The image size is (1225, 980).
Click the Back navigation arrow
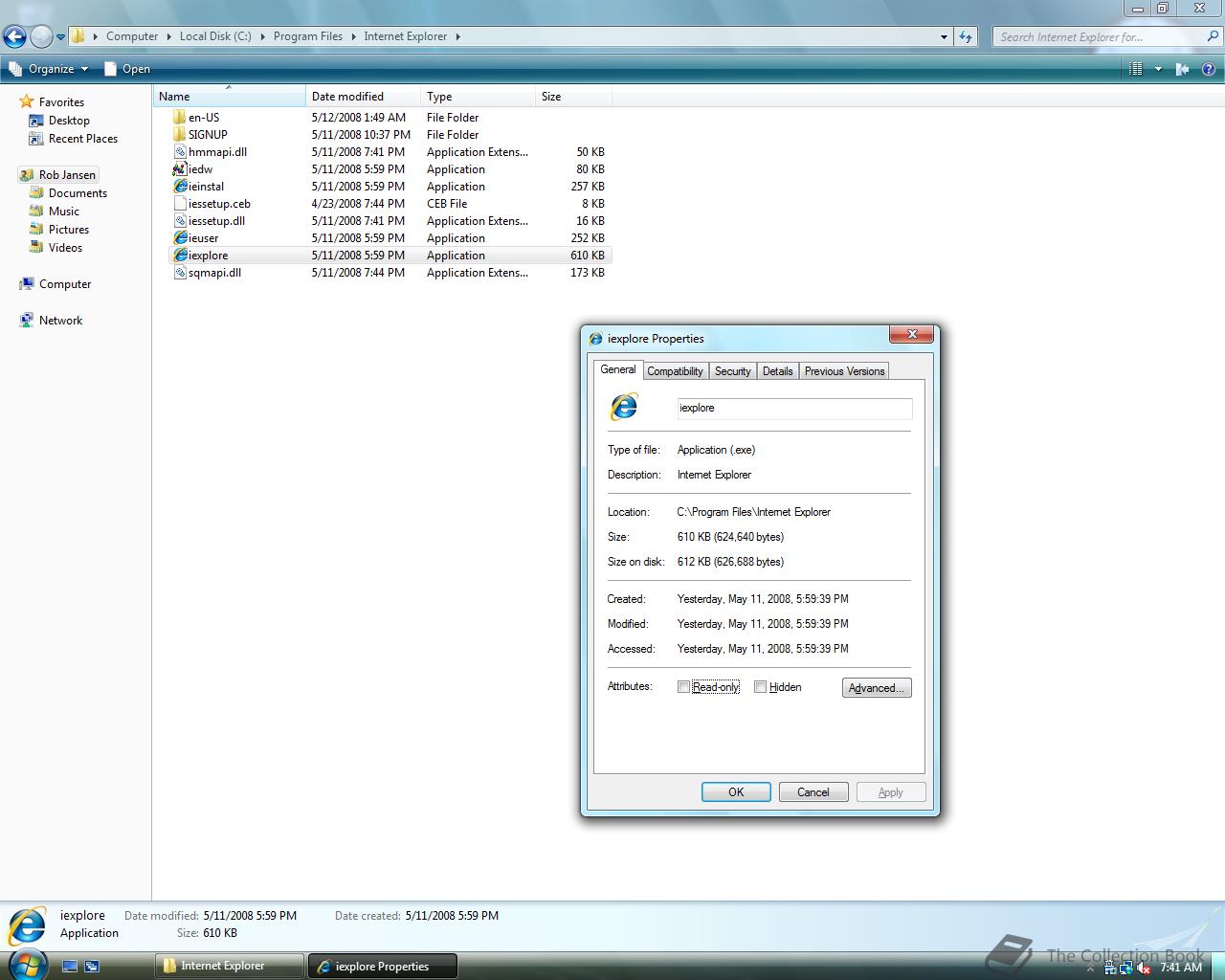pos(14,36)
